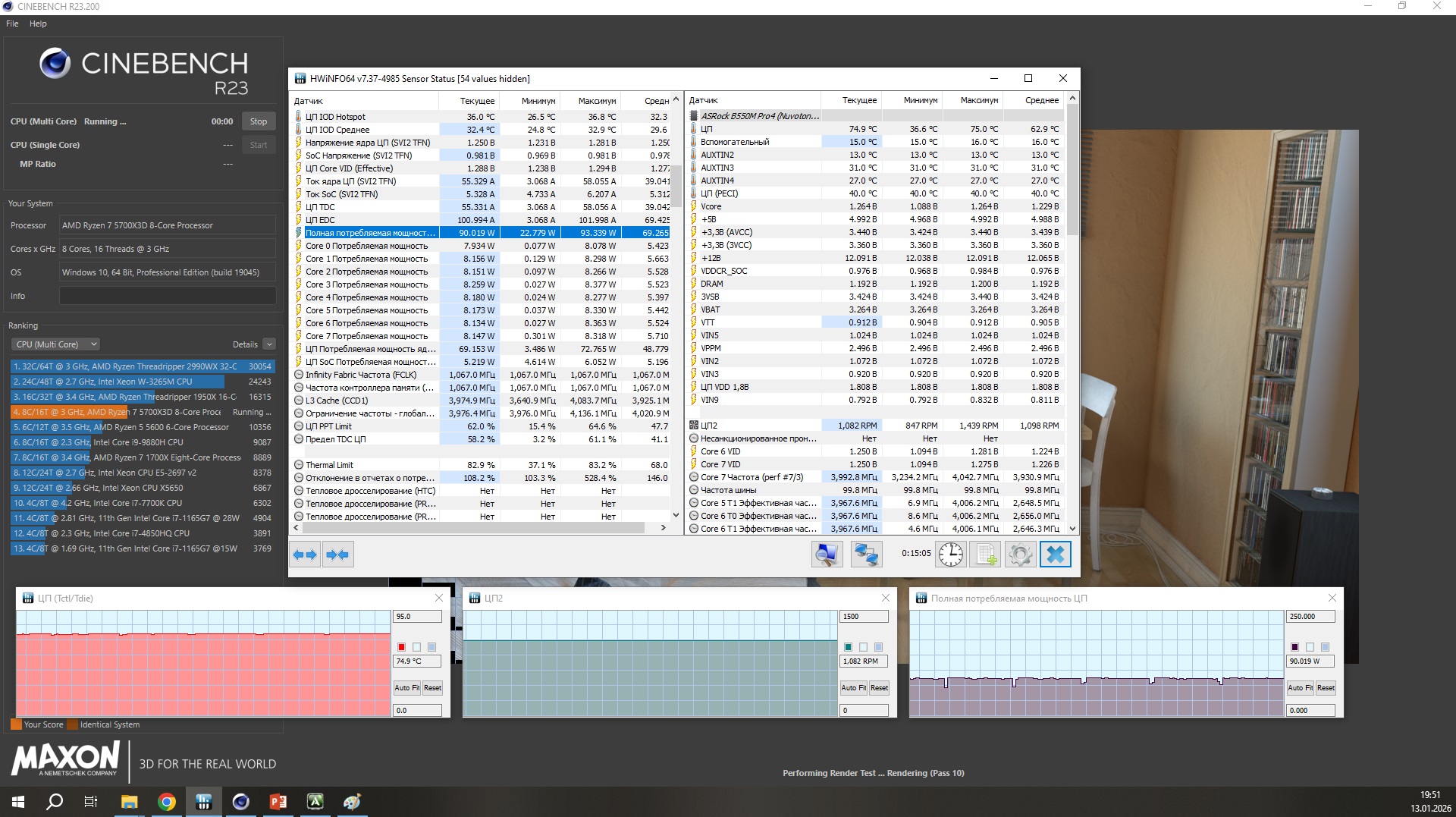
Task: Toggle the middle white checkbox in CPU temperature graph
Action: coord(416,647)
